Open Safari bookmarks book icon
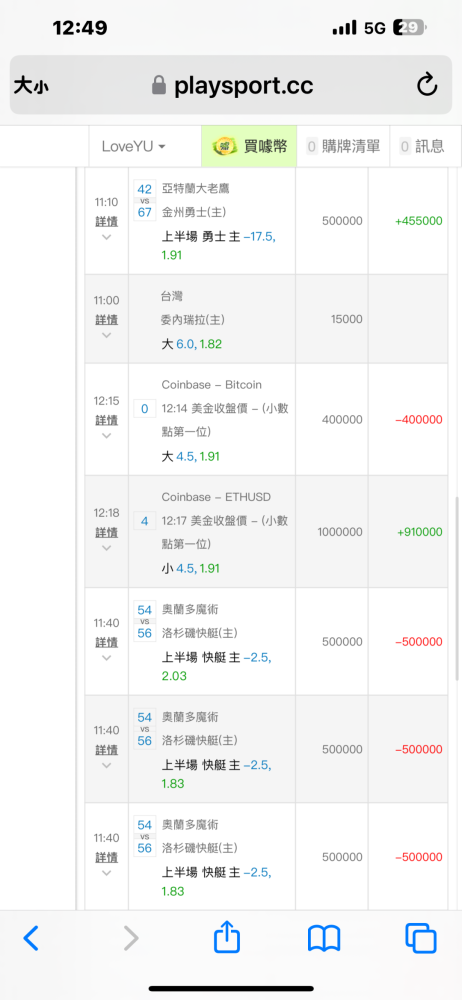This screenshot has width=462, height=1000. pos(324,939)
